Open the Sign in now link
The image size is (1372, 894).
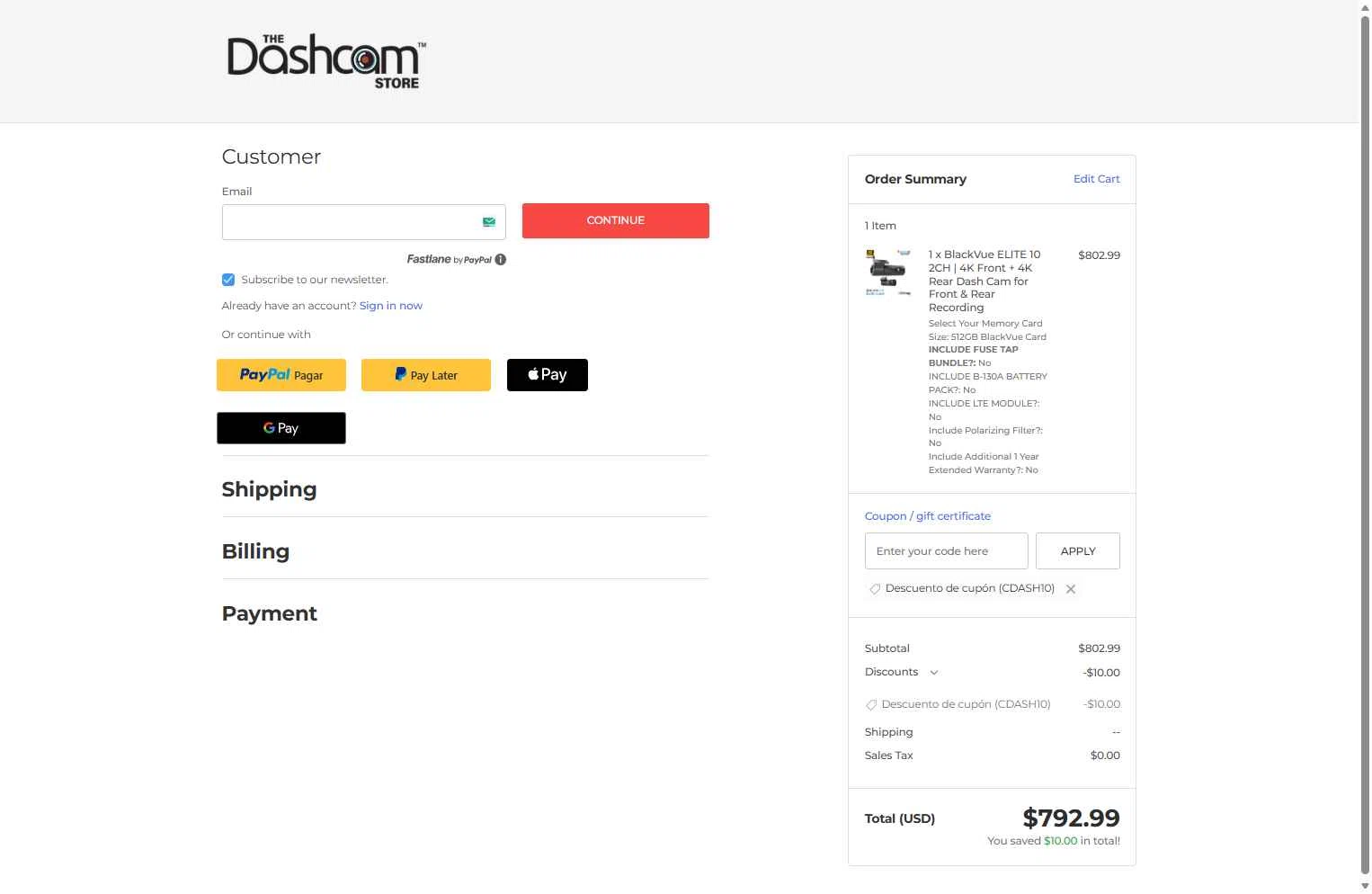391,306
